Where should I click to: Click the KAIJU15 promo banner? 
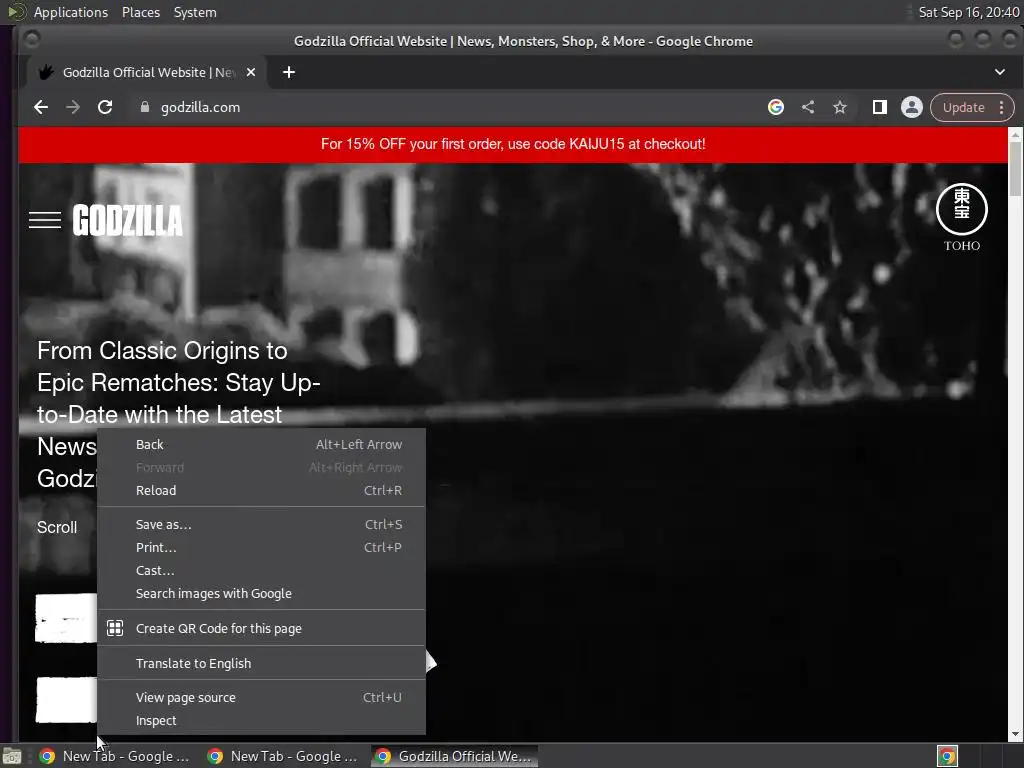(x=513, y=144)
